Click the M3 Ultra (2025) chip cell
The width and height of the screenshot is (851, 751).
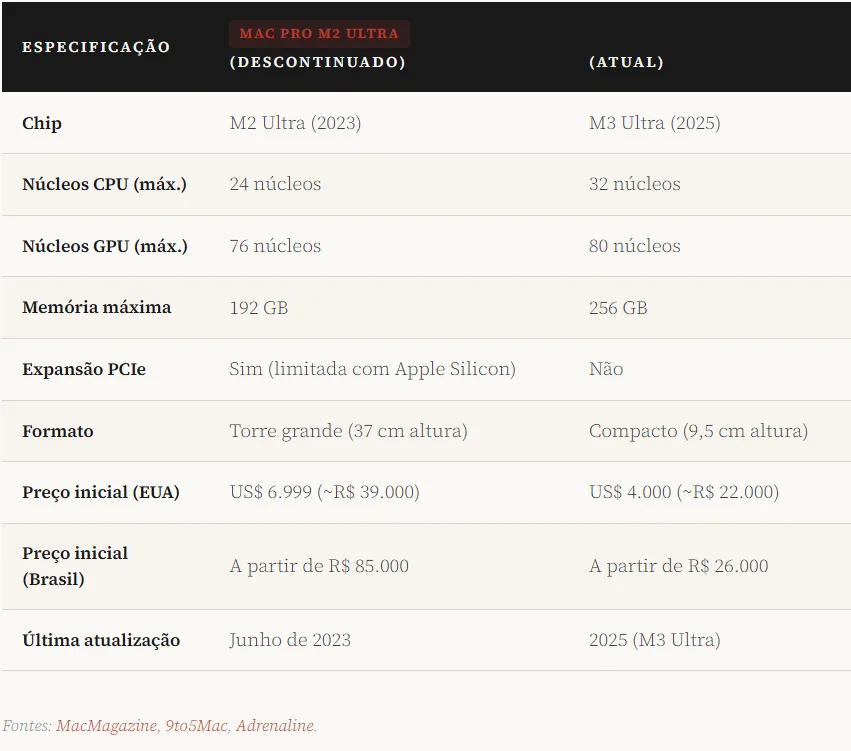(654, 123)
